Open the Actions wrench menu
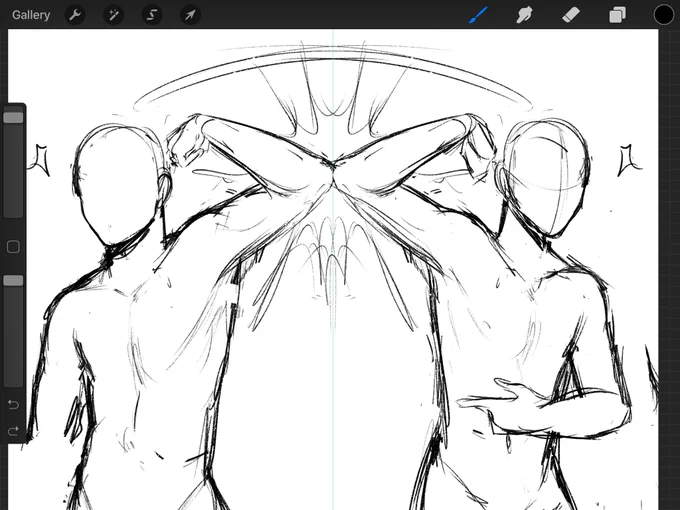Screen dimensions: 680x510 [x=75, y=15]
